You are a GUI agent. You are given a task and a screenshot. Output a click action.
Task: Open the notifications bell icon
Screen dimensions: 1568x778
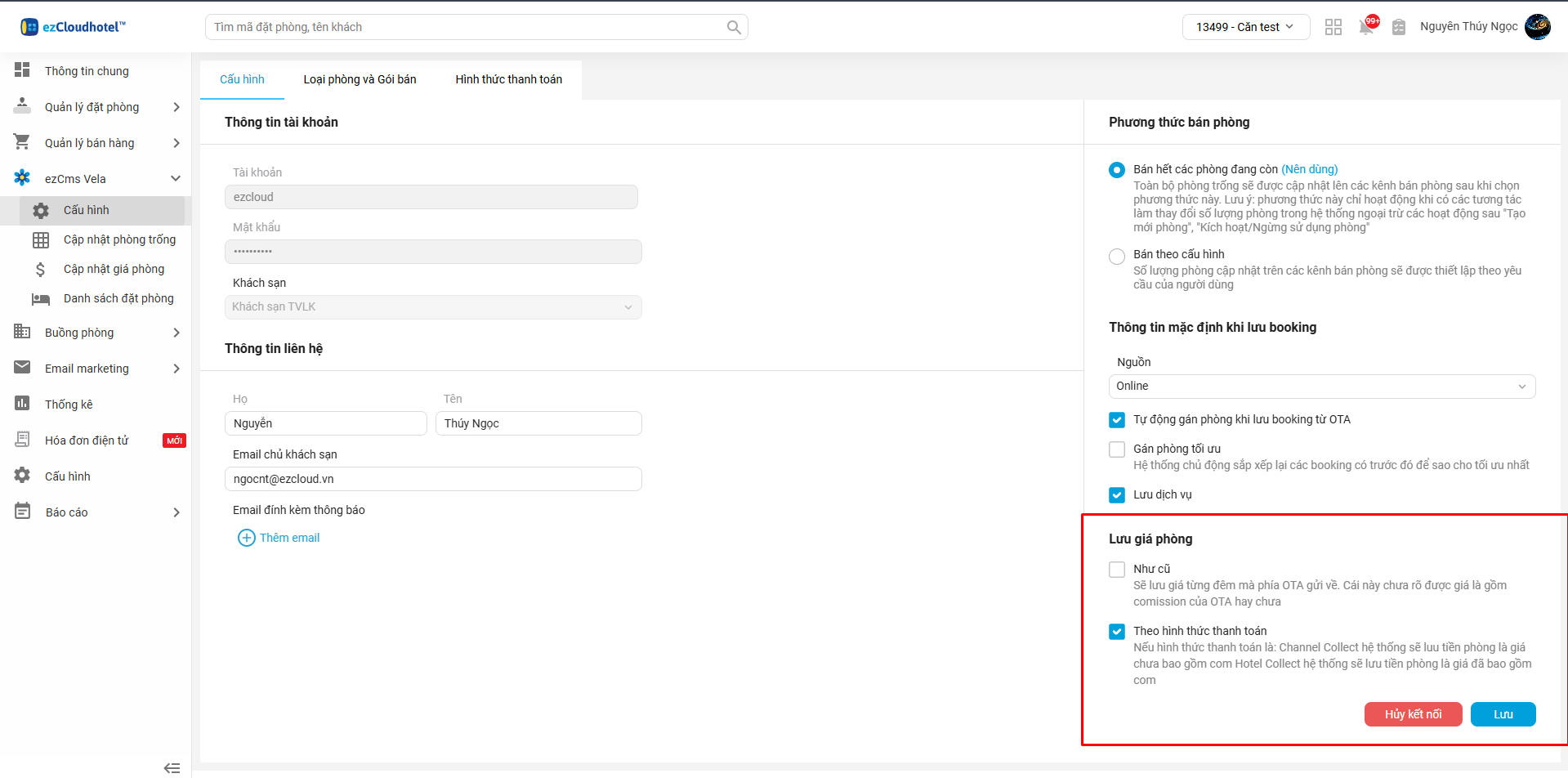(x=1366, y=27)
